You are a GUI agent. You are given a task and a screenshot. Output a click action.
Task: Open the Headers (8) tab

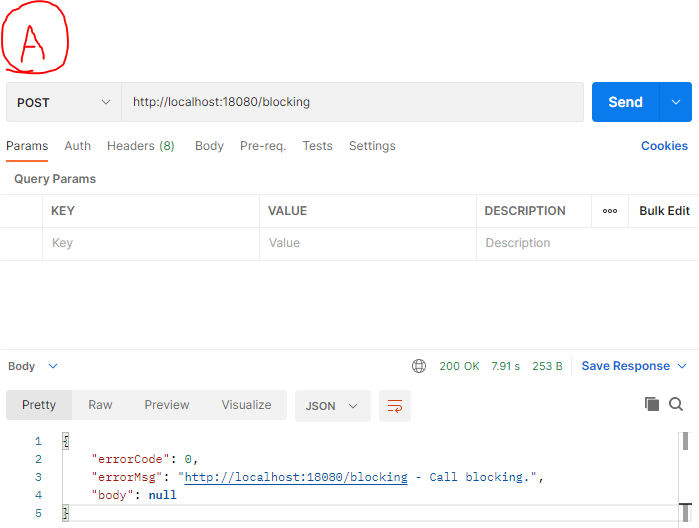point(140,146)
